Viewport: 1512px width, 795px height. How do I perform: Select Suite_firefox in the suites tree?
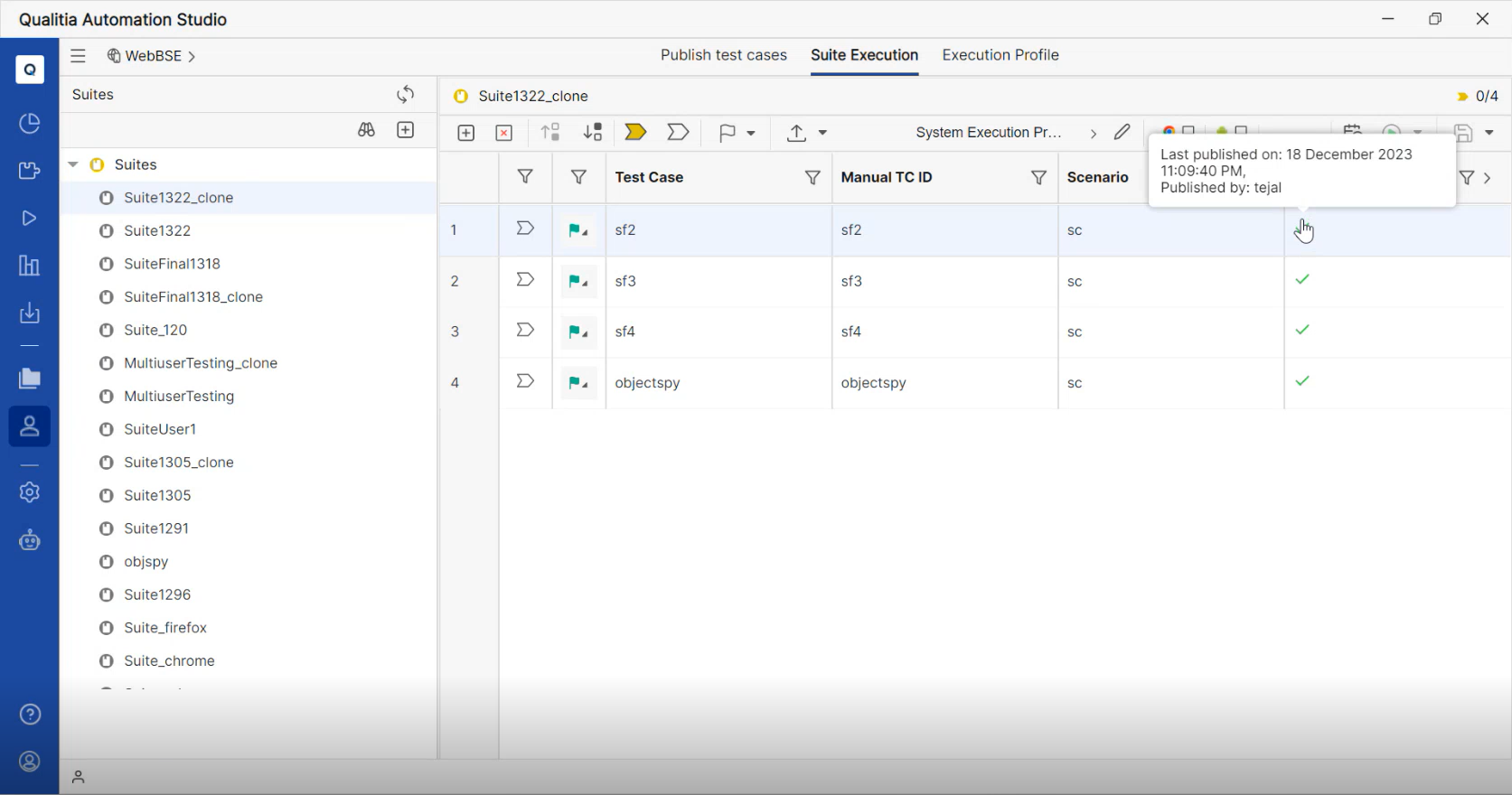[x=165, y=628]
